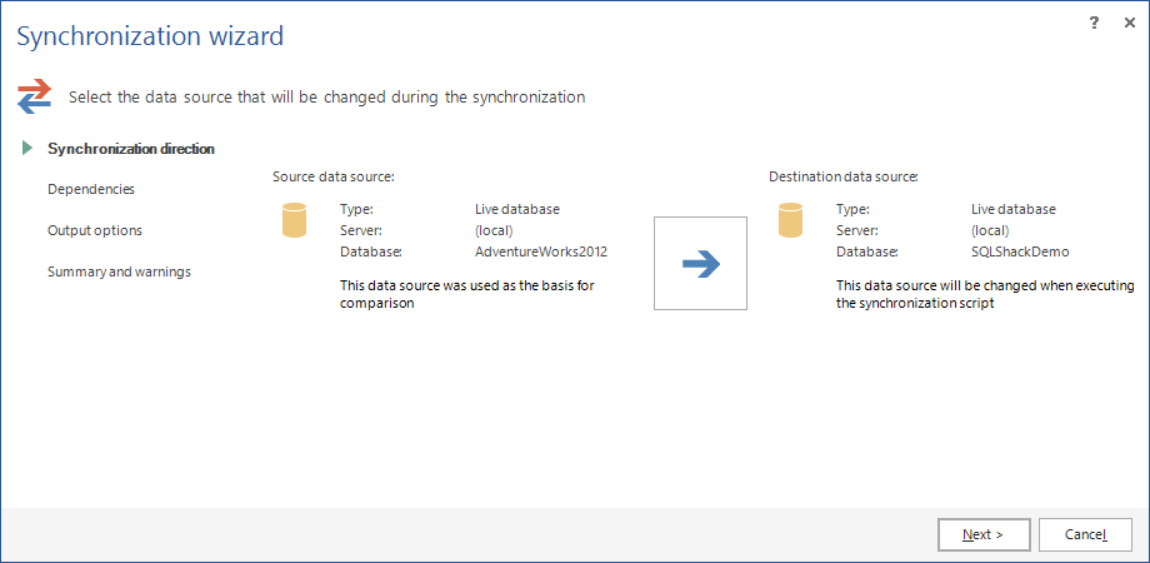
Task: Click the Source data source label
Action: tap(333, 176)
